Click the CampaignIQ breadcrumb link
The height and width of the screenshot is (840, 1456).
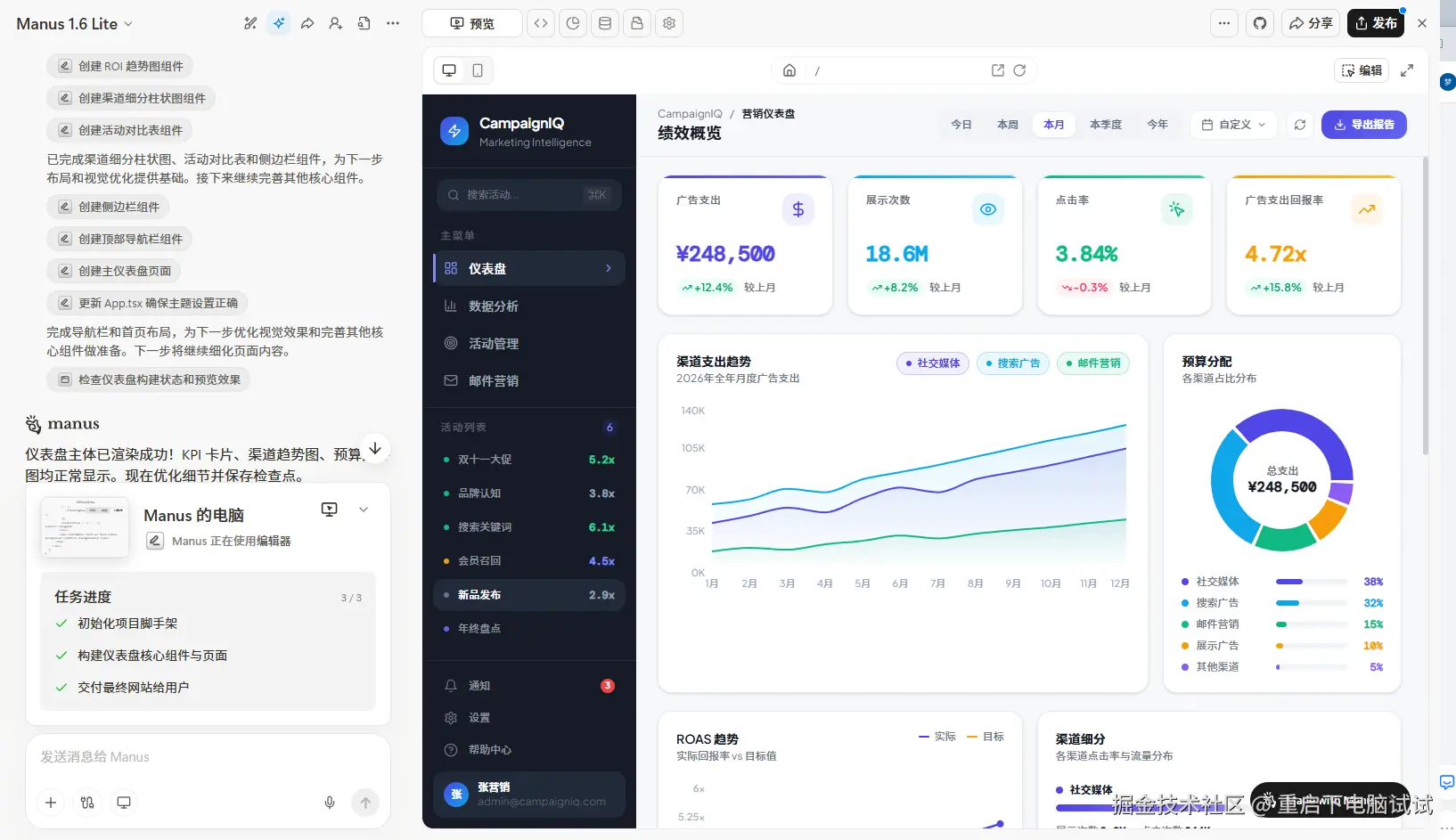point(690,114)
